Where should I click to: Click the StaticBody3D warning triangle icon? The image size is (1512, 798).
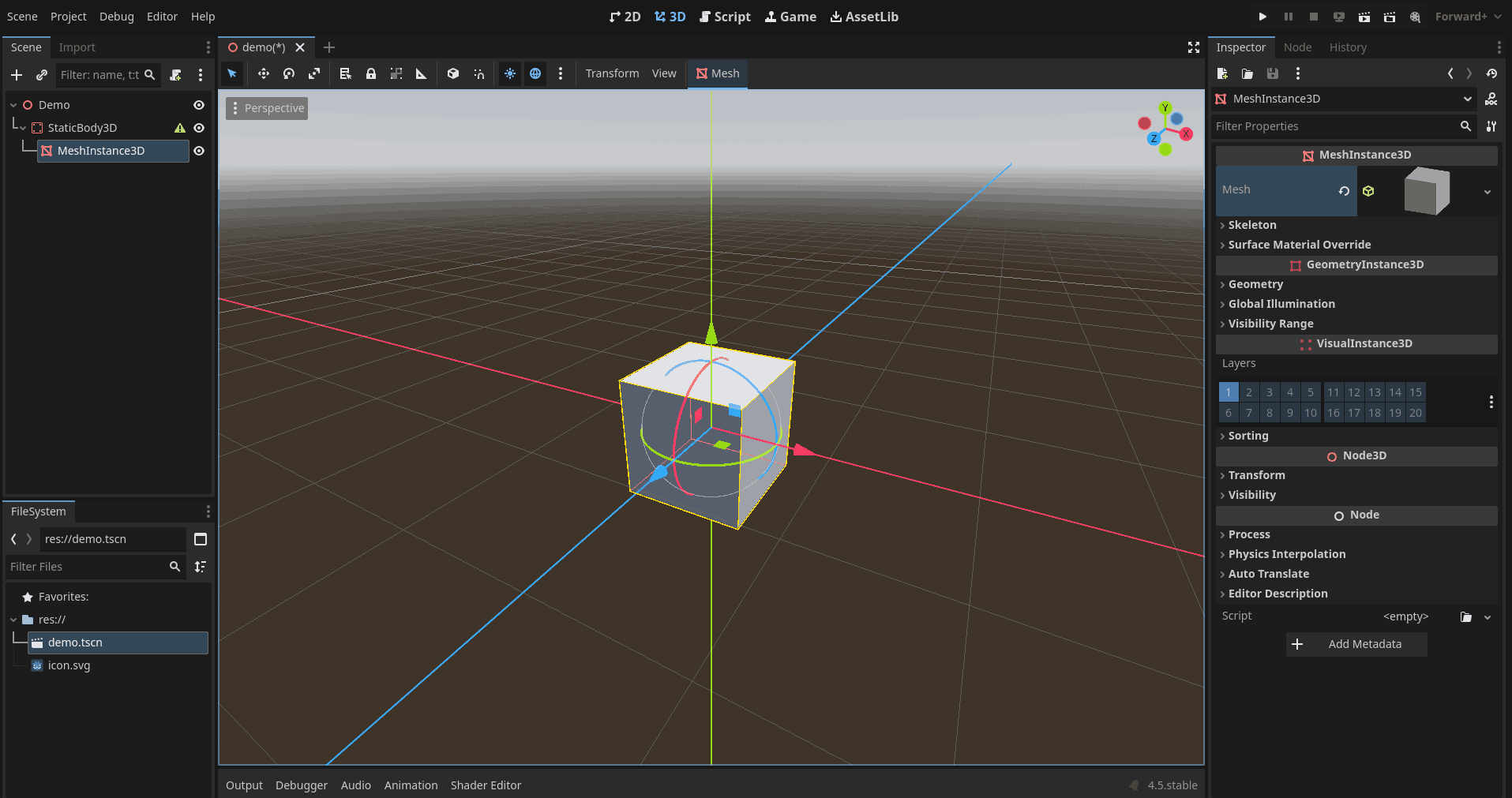180,128
